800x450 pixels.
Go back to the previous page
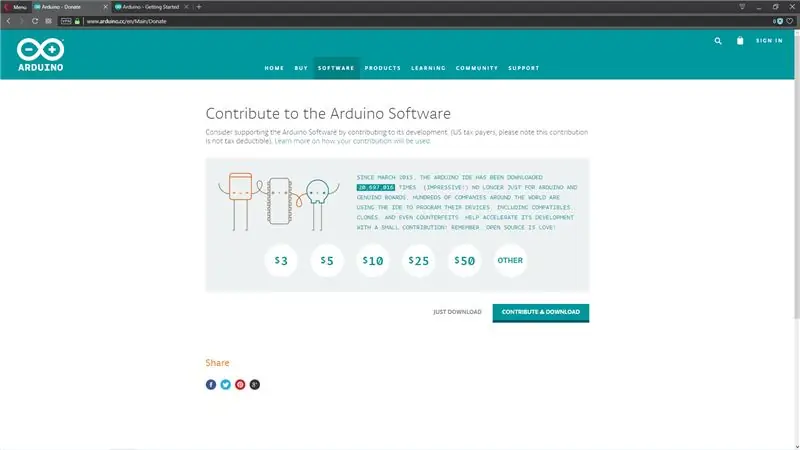pos(9,21)
